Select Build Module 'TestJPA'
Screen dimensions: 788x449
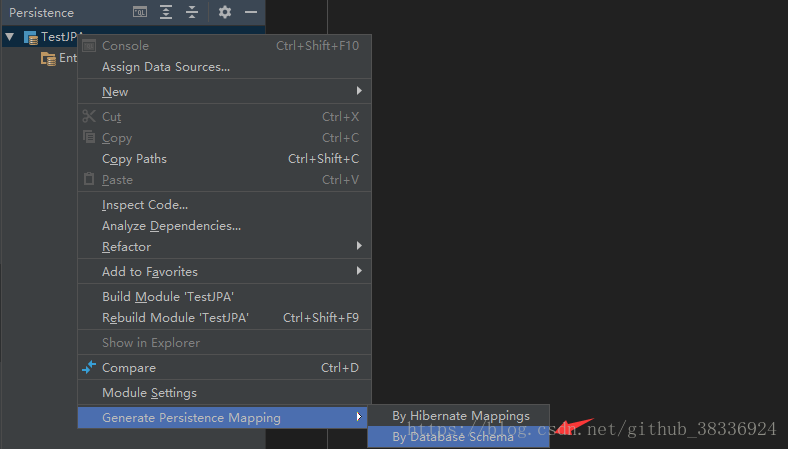225,297
